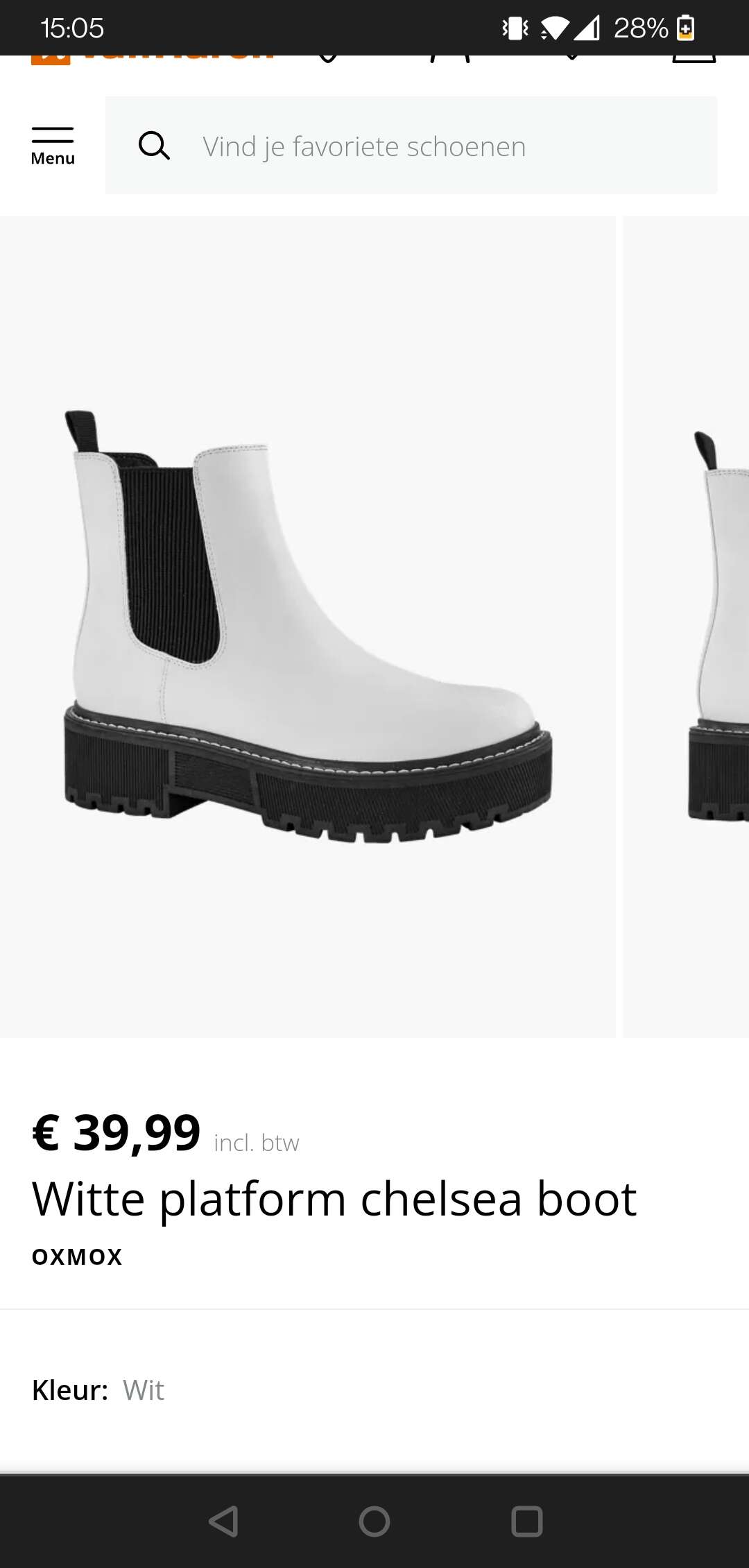Tap the € 39,99 price text

point(117,1133)
